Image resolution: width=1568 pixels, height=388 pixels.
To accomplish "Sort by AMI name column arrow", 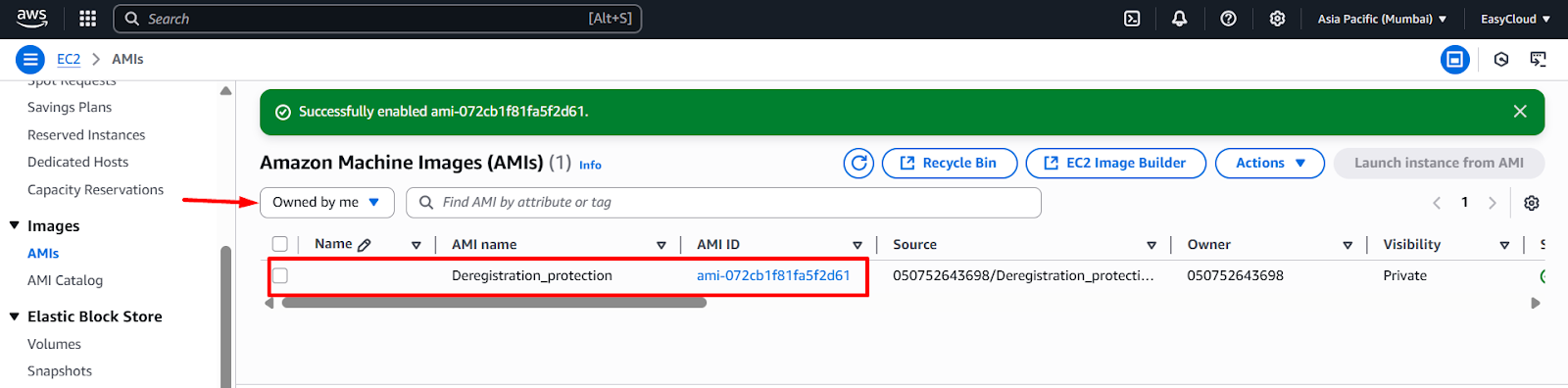I will tap(661, 246).
